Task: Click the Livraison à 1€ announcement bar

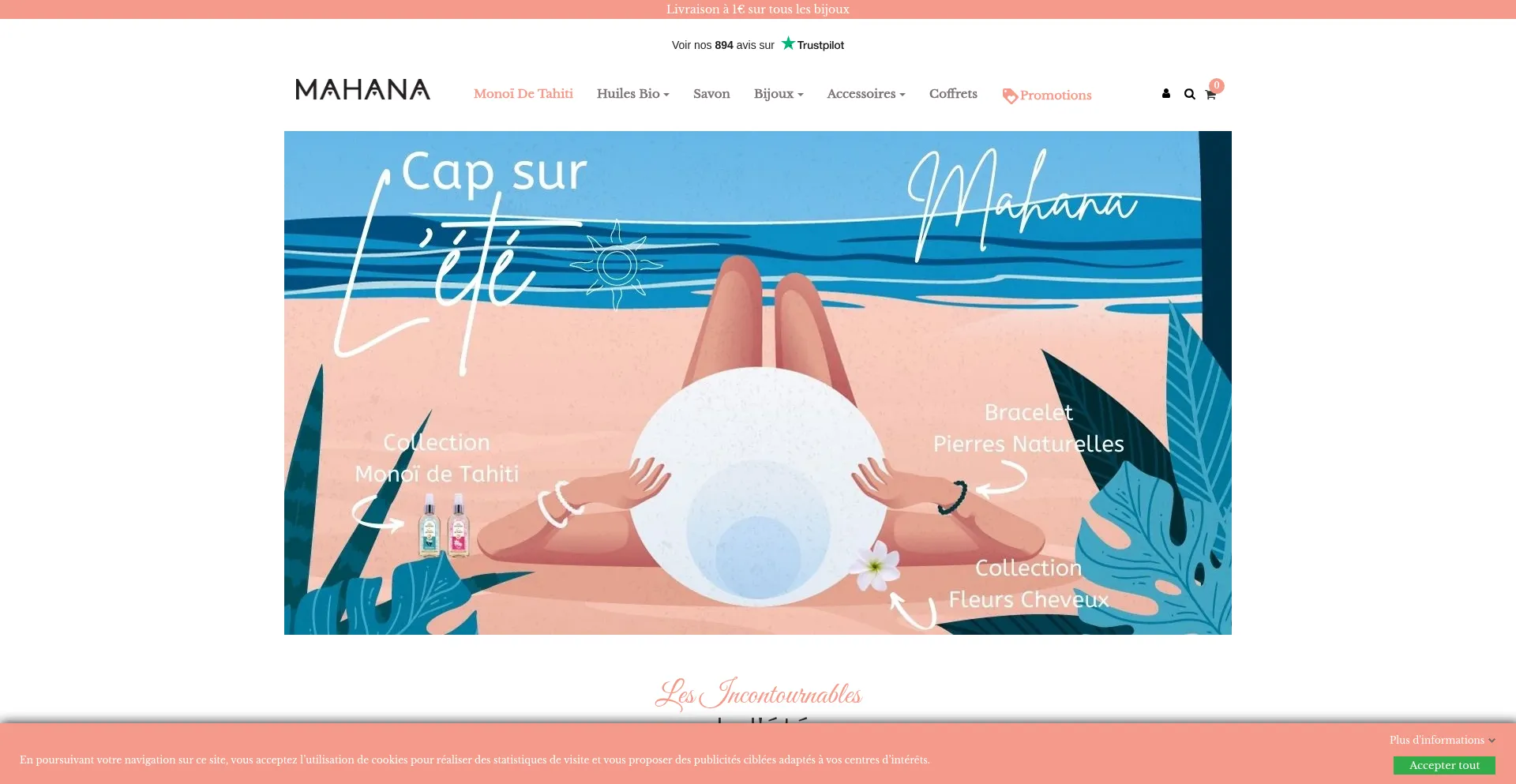Action: pos(758,9)
